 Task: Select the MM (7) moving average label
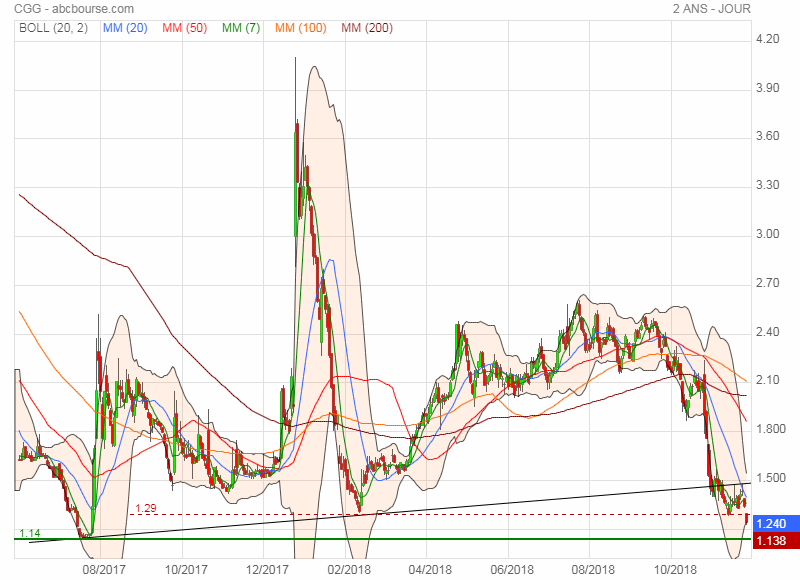tap(241, 28)
